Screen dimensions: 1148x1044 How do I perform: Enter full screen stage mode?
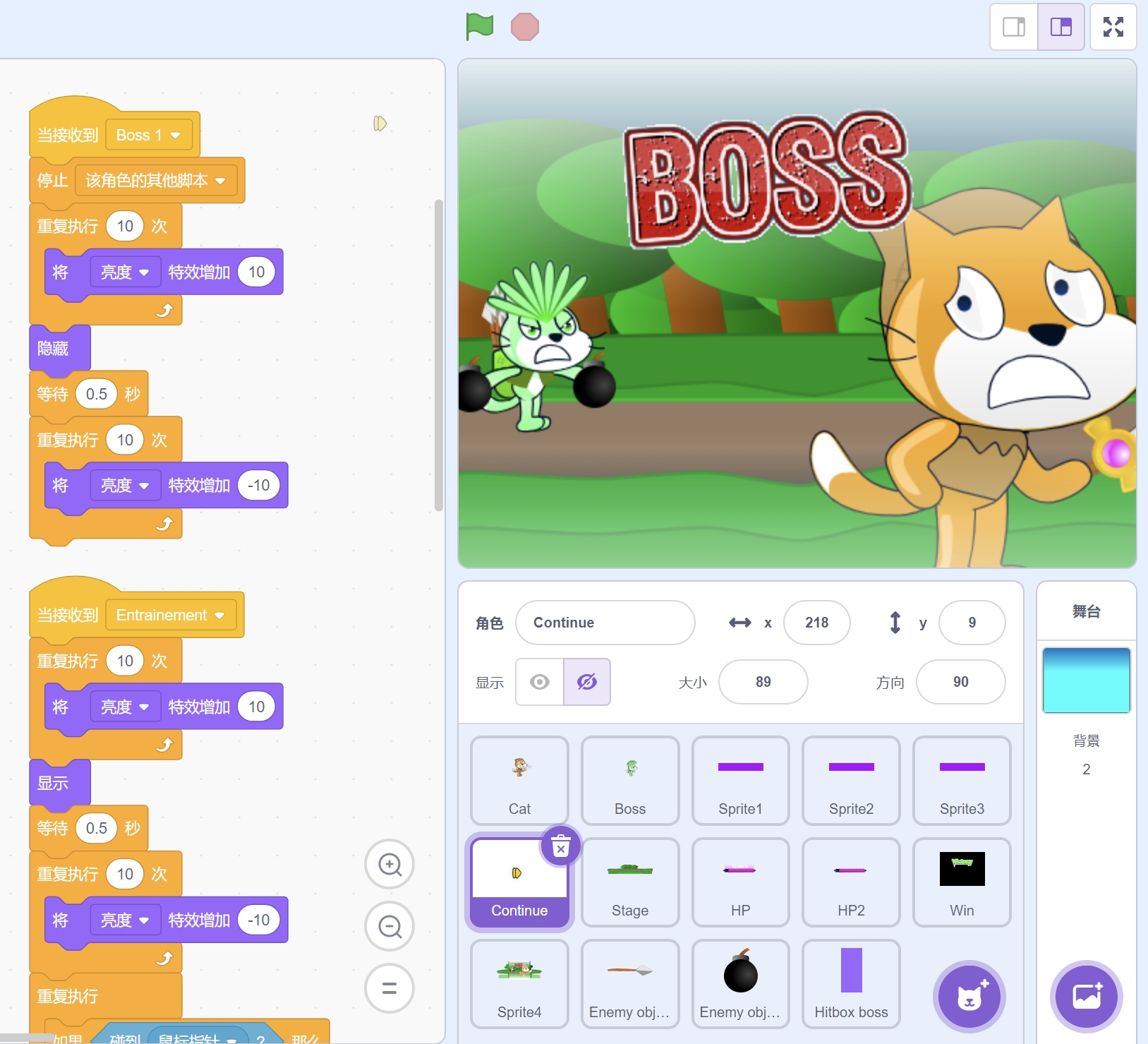[1113, 27]
